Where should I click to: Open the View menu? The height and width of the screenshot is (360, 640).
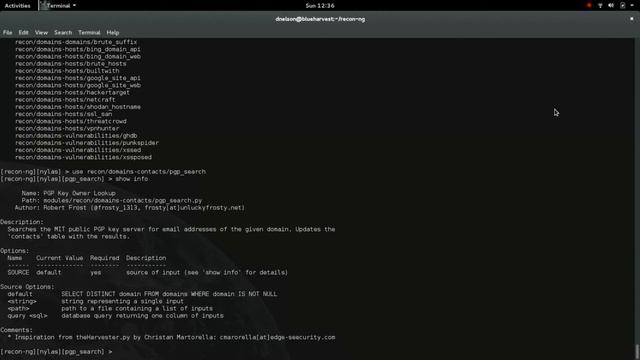pos(41,33)
